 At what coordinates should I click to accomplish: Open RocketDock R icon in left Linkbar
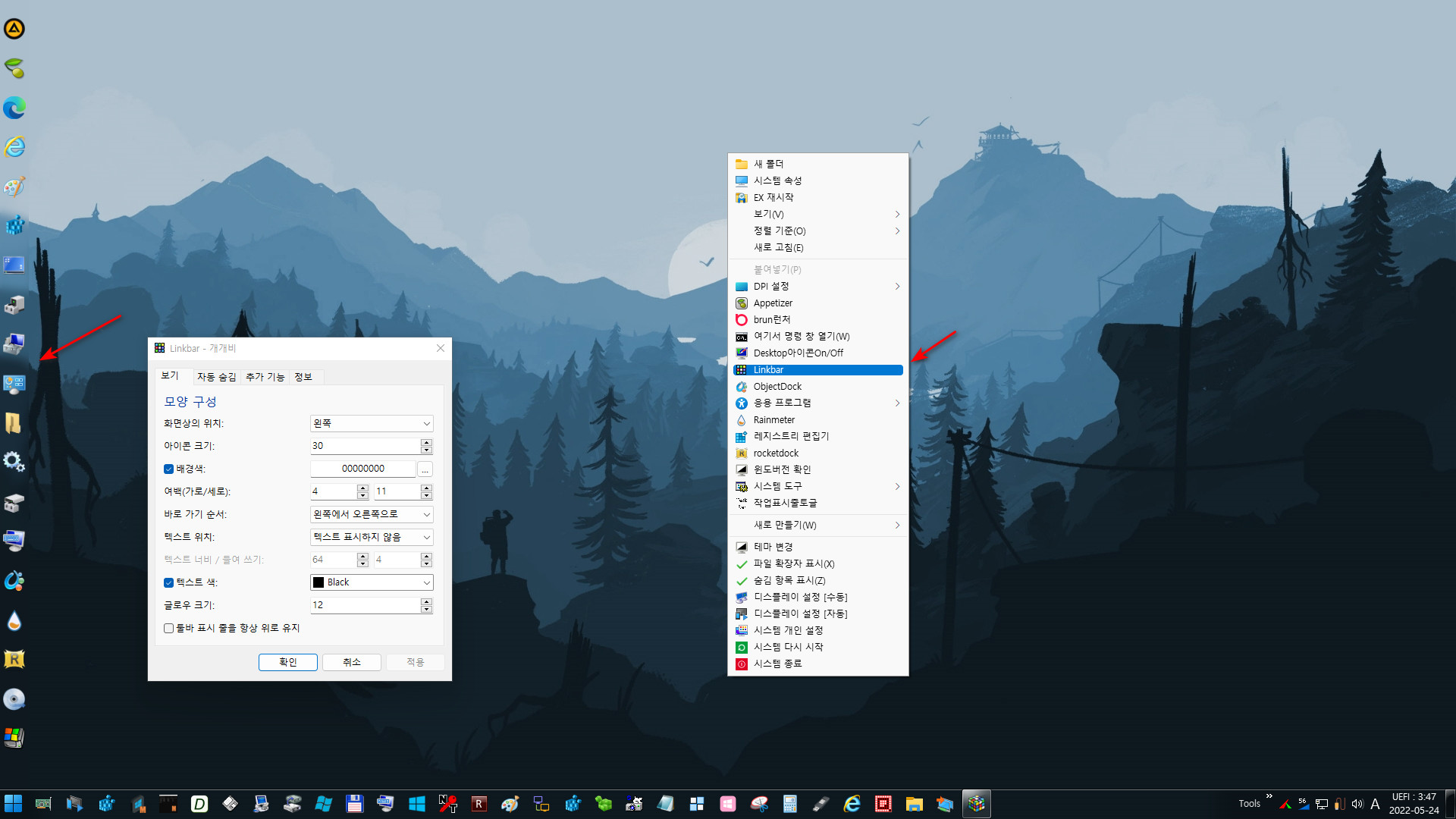click(x=14, y=660)
